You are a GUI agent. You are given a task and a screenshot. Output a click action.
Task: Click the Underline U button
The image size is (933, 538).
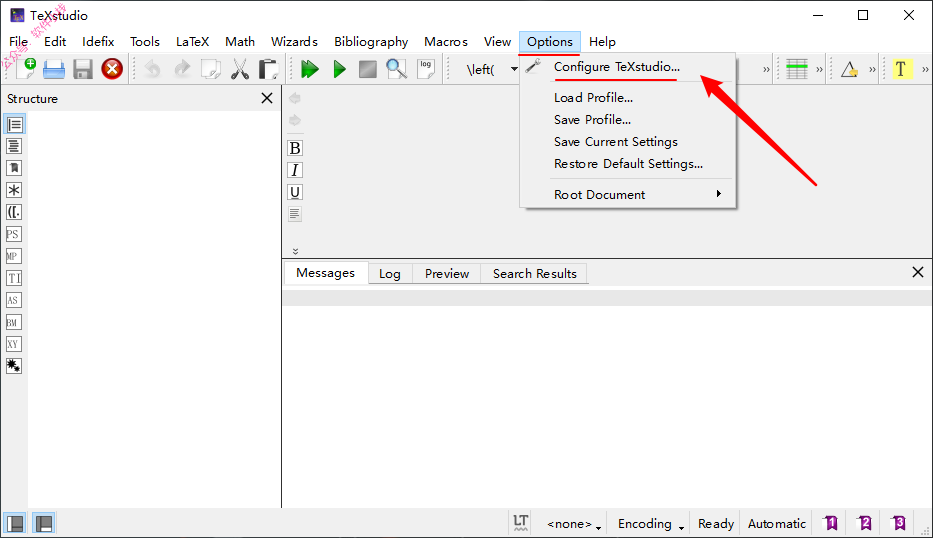[295, 192]
